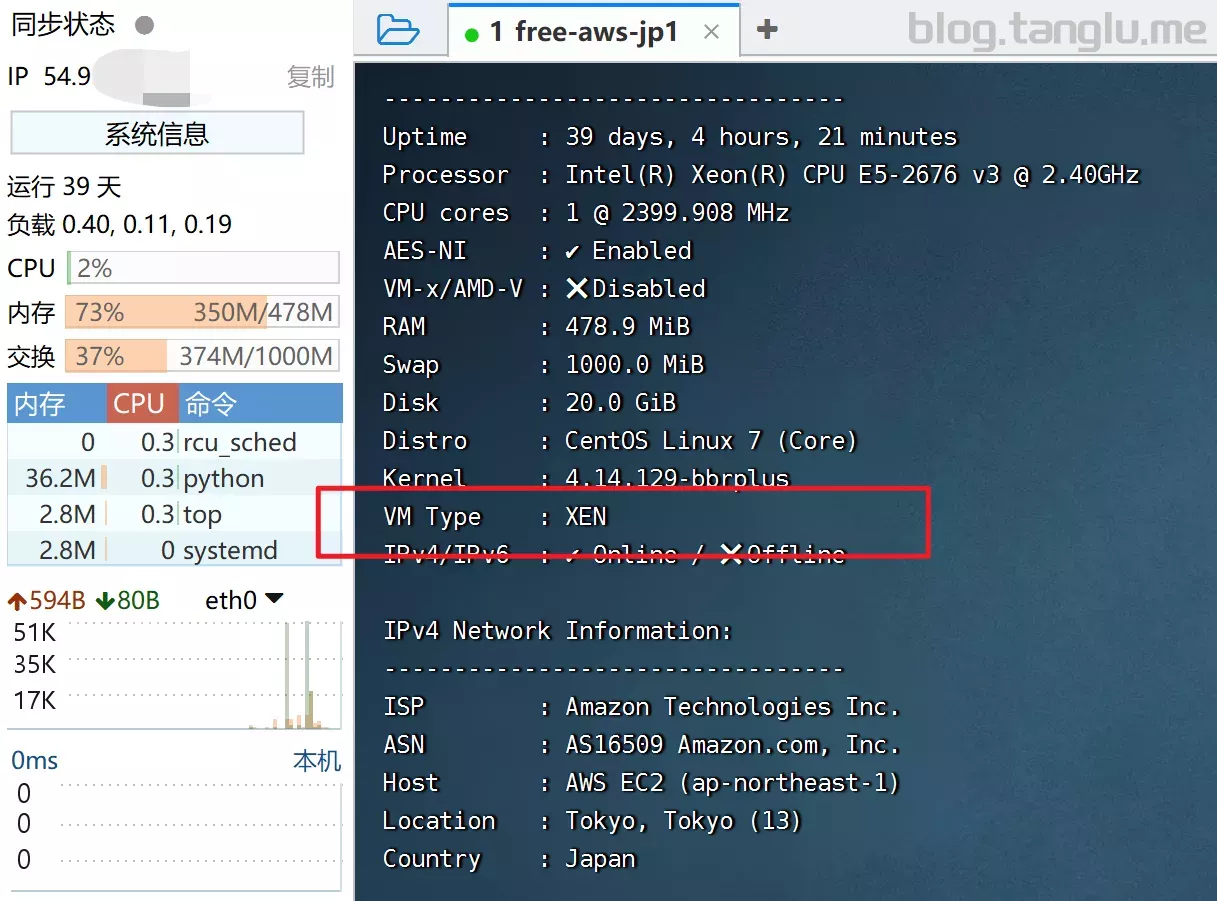Click the 系统信息 button
Viewport: 1217px width, 901px height.
[x=157, y=133]
